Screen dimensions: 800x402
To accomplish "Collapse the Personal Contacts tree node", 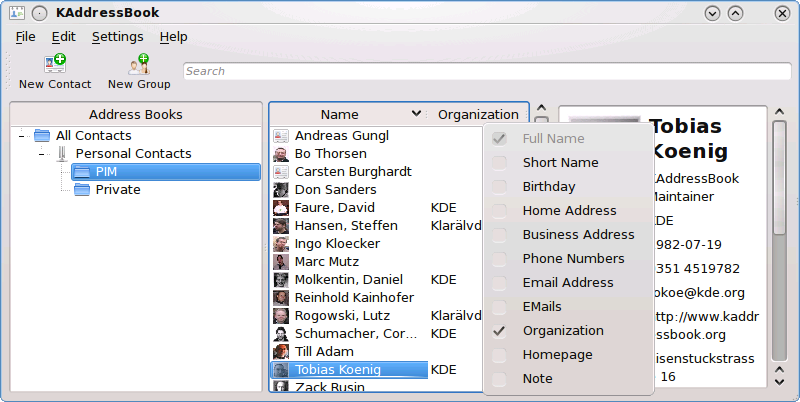I will click(41, 154).
